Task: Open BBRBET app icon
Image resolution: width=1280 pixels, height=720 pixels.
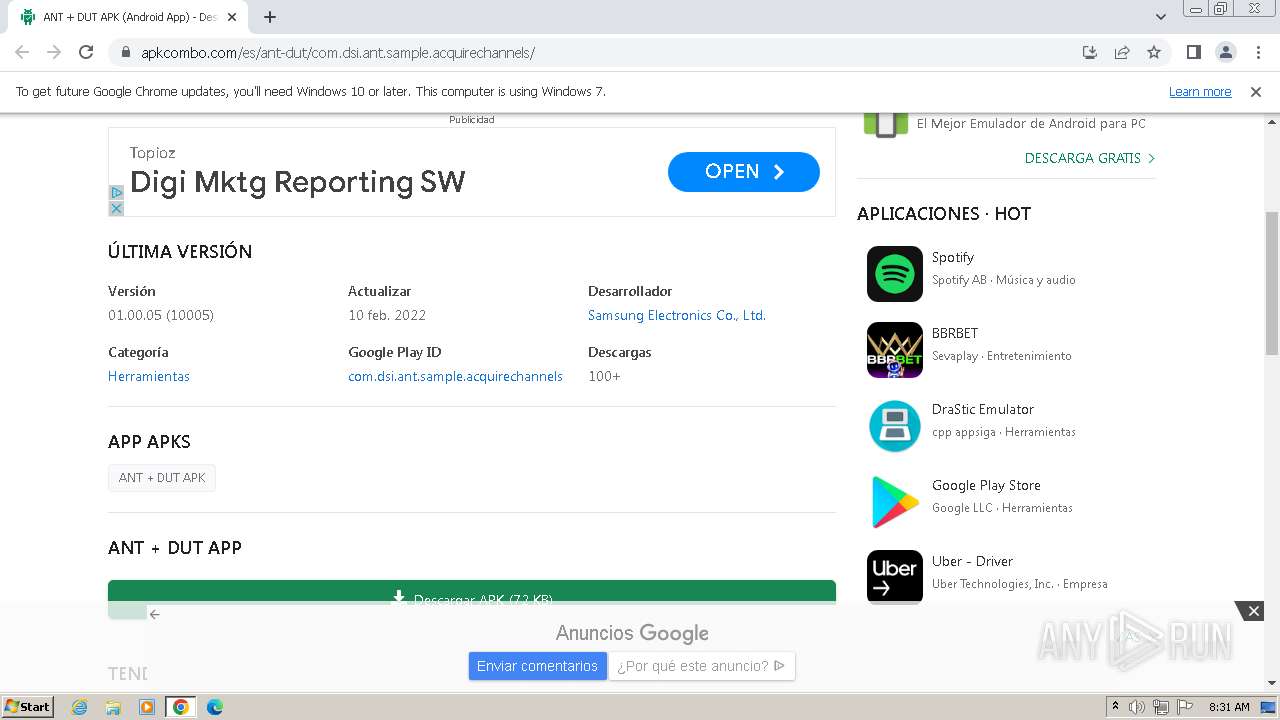Action: click(895, 350)
